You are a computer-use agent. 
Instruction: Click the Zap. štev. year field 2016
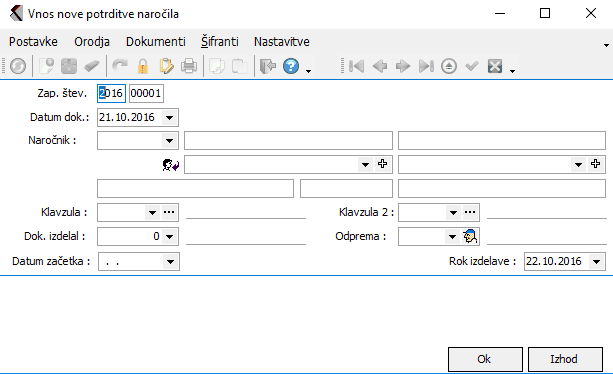pos(111,93)
